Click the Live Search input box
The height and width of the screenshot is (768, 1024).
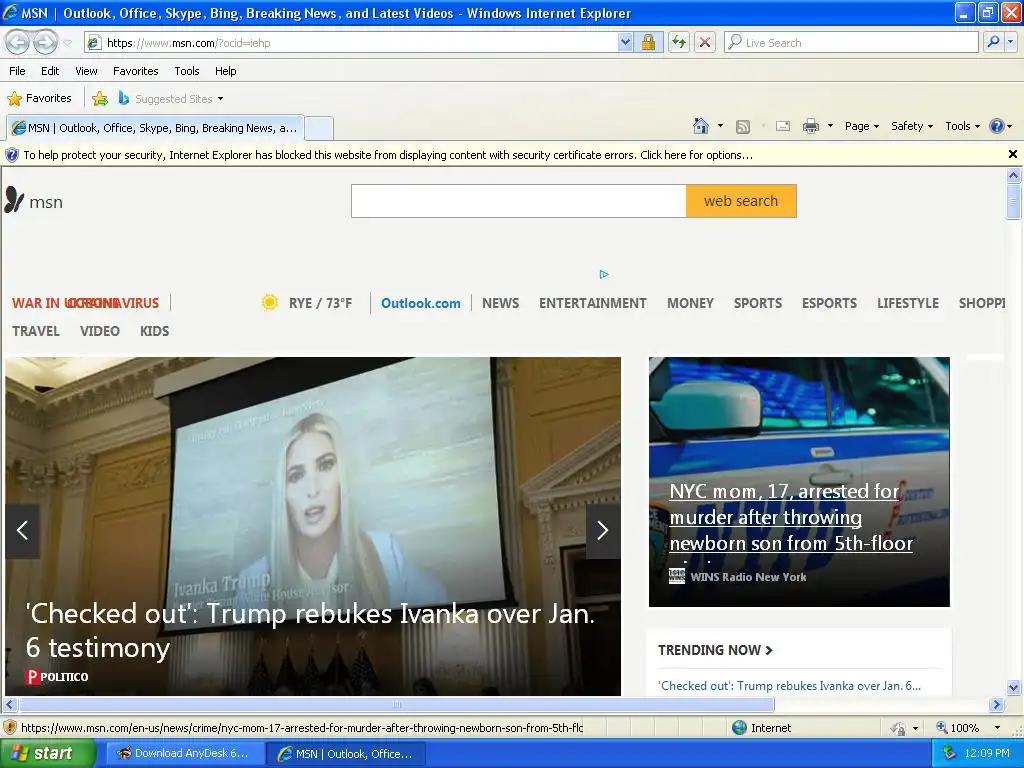coord(852,43)
